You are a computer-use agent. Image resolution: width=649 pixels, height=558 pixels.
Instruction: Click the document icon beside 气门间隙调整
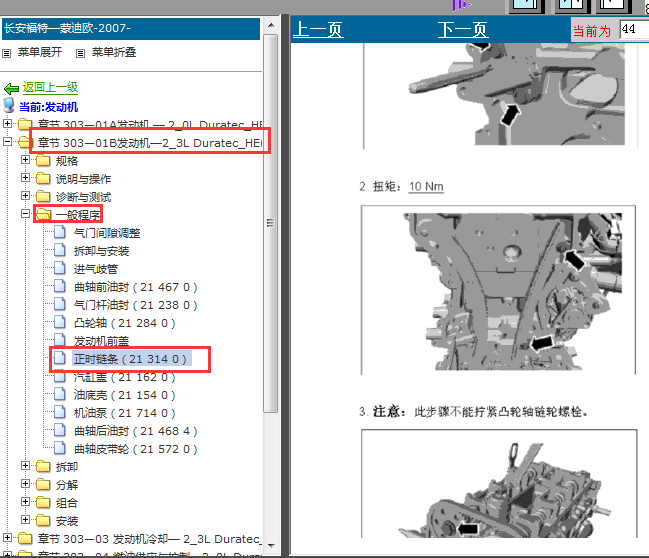[60, 232]
